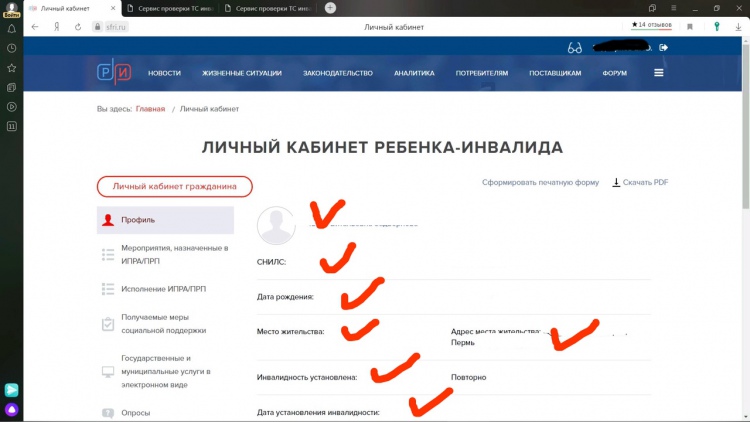Screen dimensions: 750x422
Task: Click Сформировать печатную форму link
Action: click(x=540, y=183)
